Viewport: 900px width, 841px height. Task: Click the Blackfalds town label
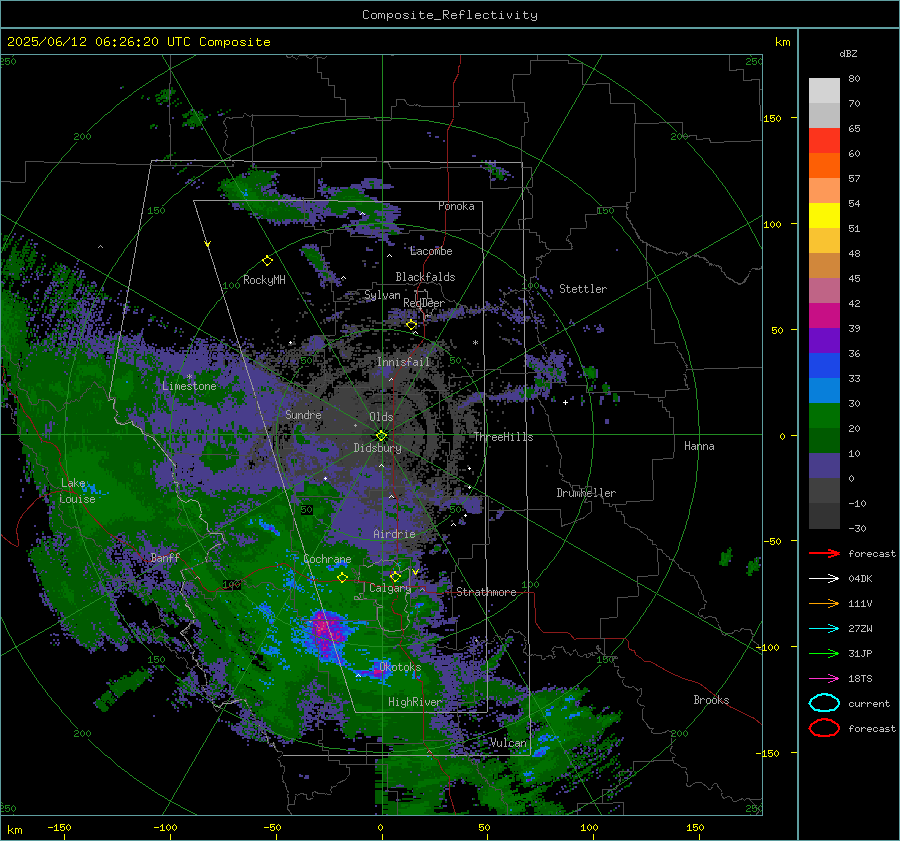[425, 277]
